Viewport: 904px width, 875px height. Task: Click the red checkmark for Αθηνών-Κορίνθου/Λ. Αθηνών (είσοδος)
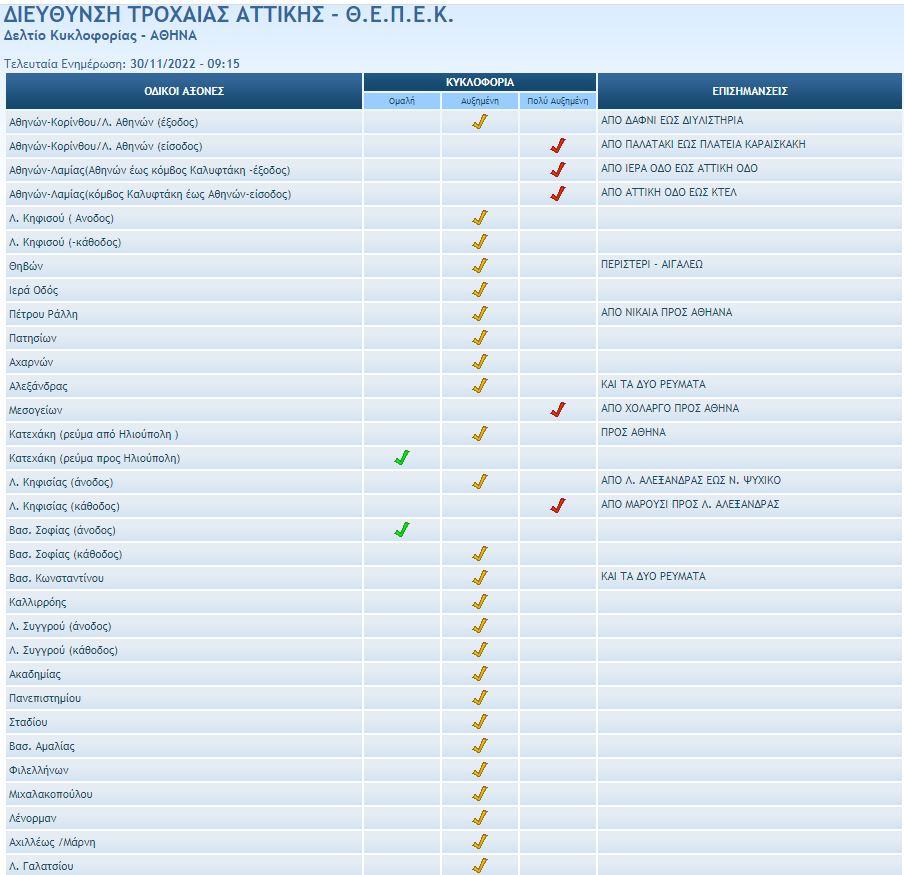[558, 146]
